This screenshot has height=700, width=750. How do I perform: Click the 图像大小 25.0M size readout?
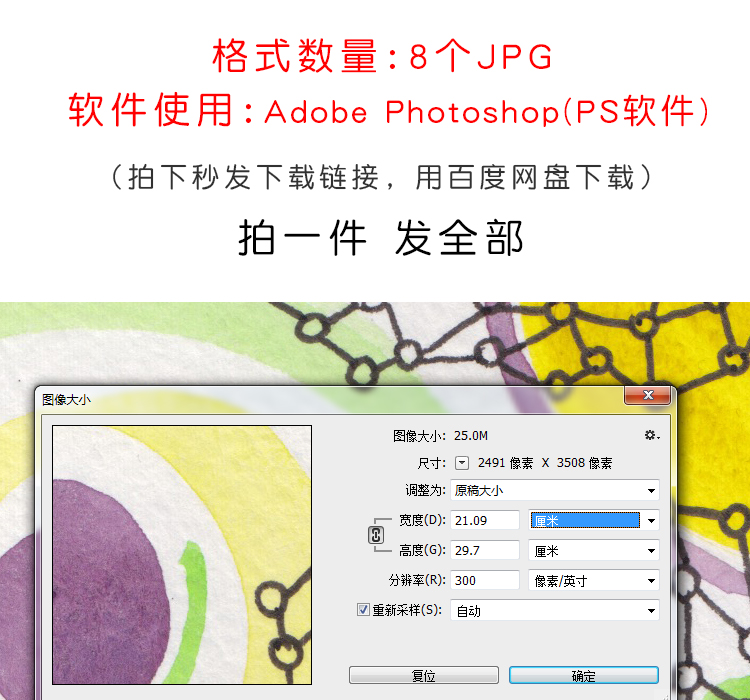[x=441, y=436]
